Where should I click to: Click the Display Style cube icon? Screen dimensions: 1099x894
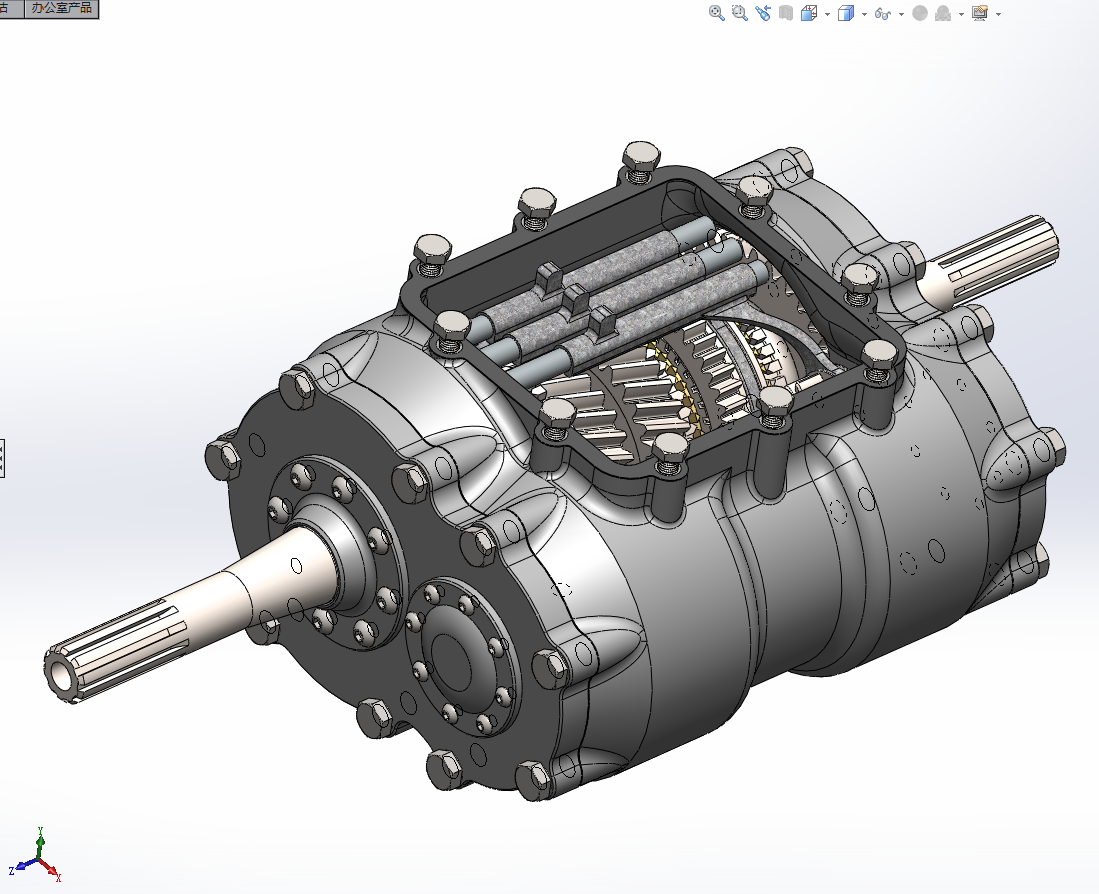click(846, 13)
